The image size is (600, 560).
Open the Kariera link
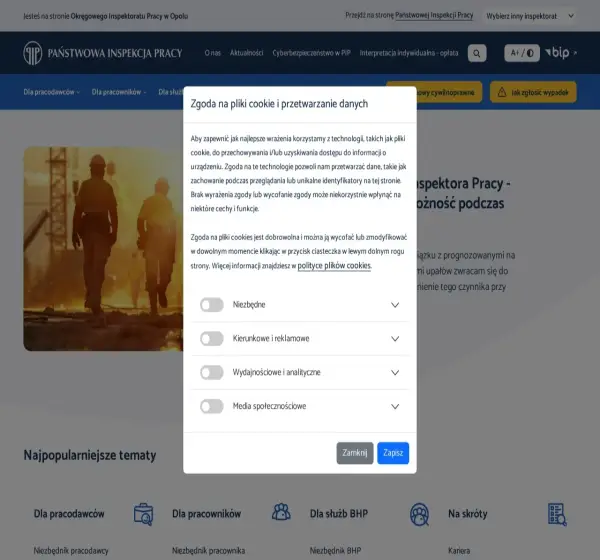coord(459,551)
